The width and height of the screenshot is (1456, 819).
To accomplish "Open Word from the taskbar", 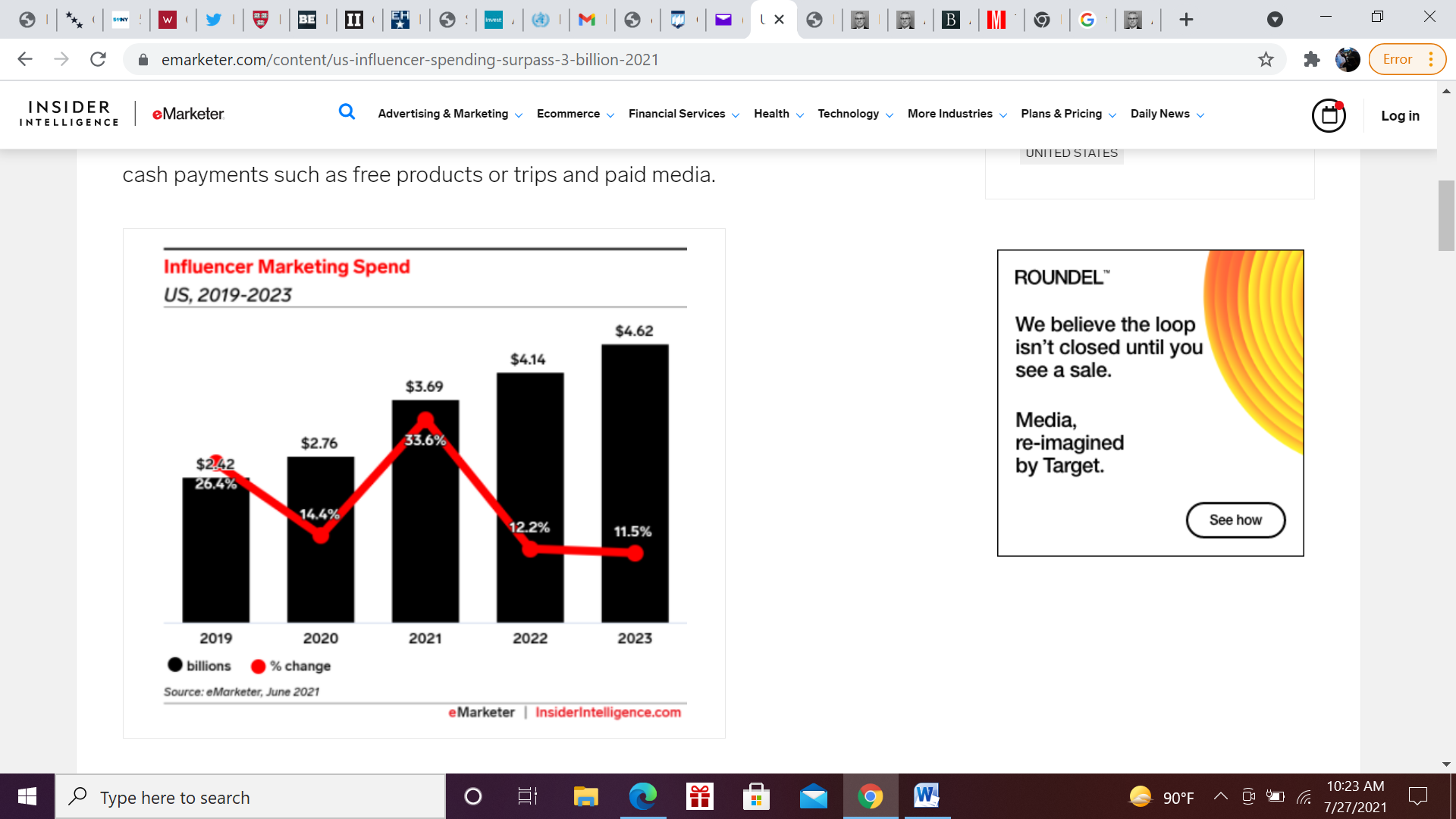I will click(926, 797).
